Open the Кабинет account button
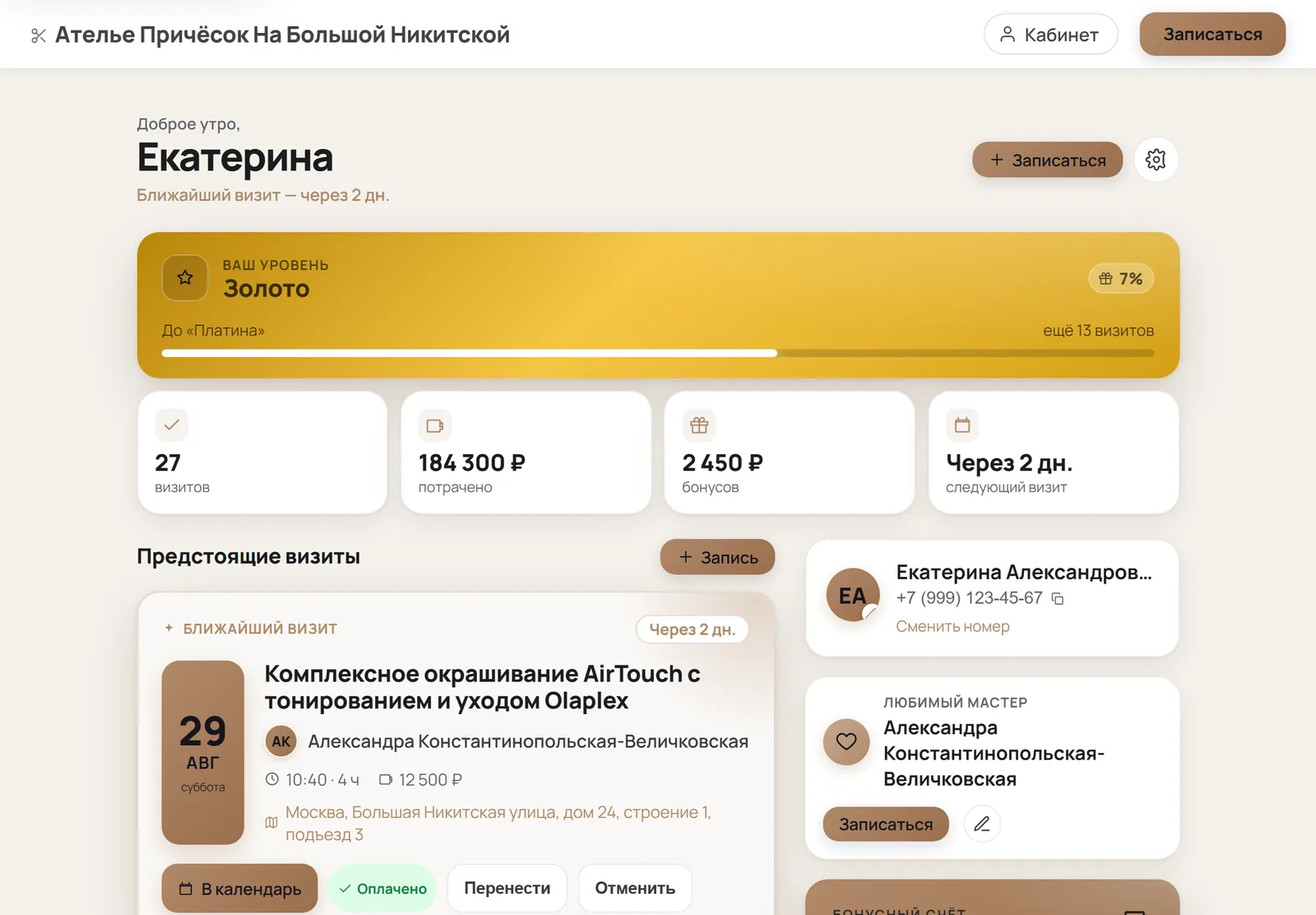1316x915 pixels. click(x=1050, y=35)
